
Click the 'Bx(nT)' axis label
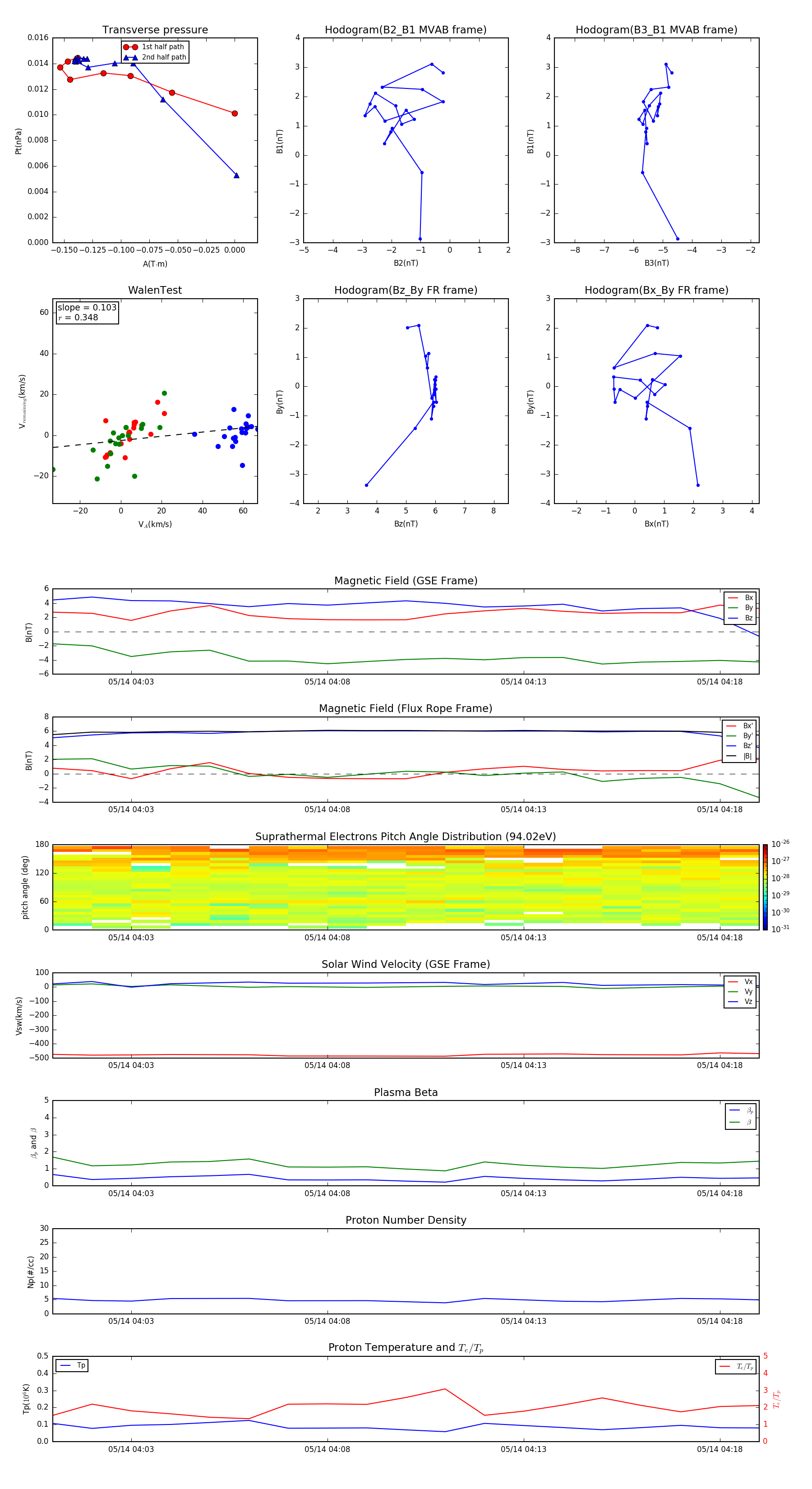(656, 524)
